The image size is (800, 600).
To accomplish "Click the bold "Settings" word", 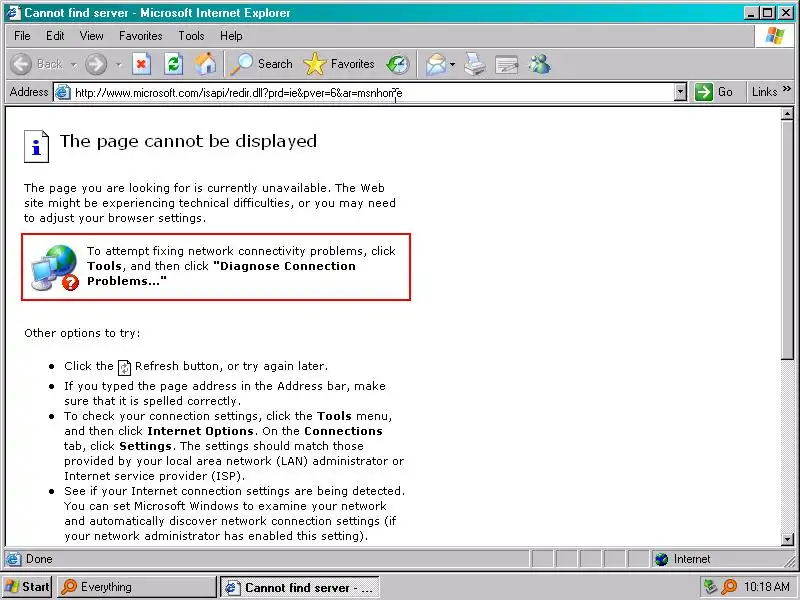I will coord(145,446).
